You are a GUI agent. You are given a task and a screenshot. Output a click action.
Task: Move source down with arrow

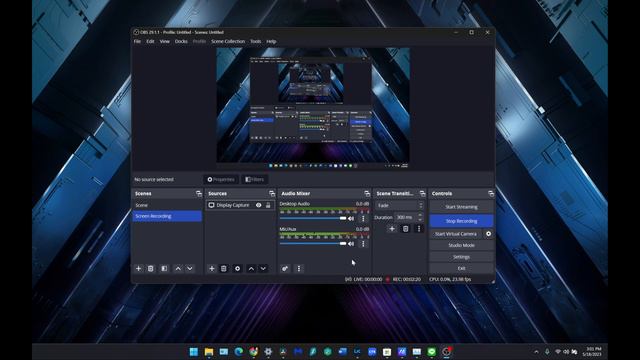point(263,269)
